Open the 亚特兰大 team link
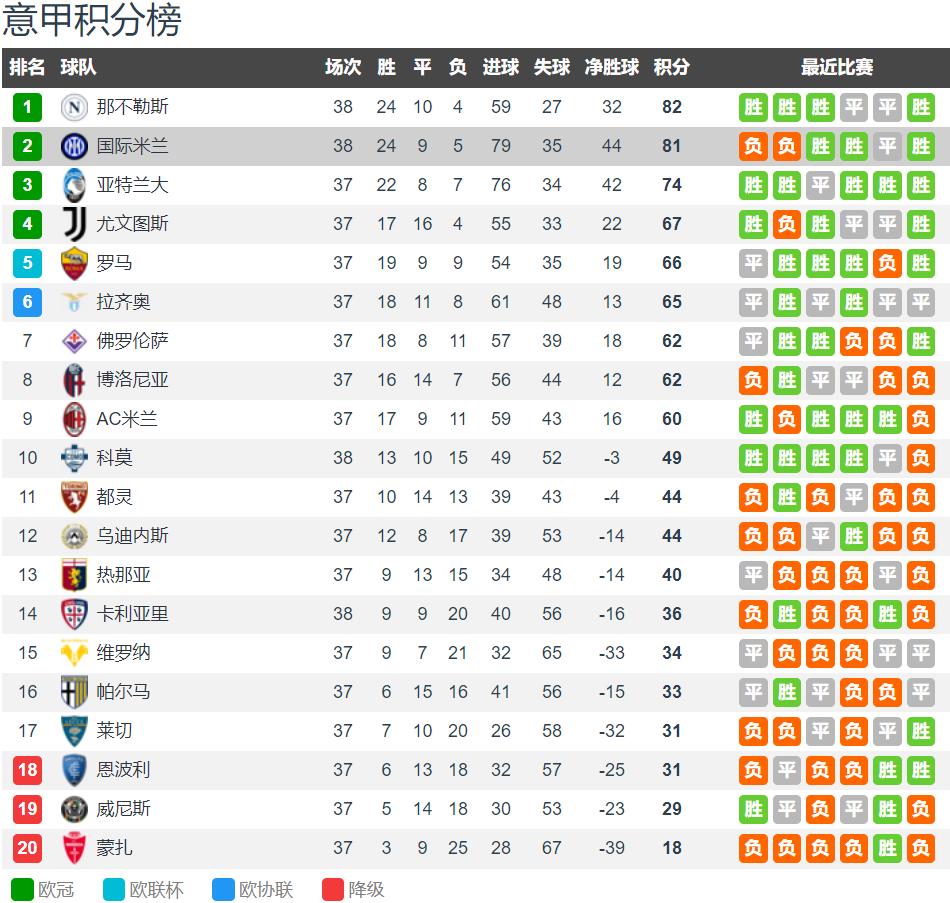950x903 pixels. (132, 185)
